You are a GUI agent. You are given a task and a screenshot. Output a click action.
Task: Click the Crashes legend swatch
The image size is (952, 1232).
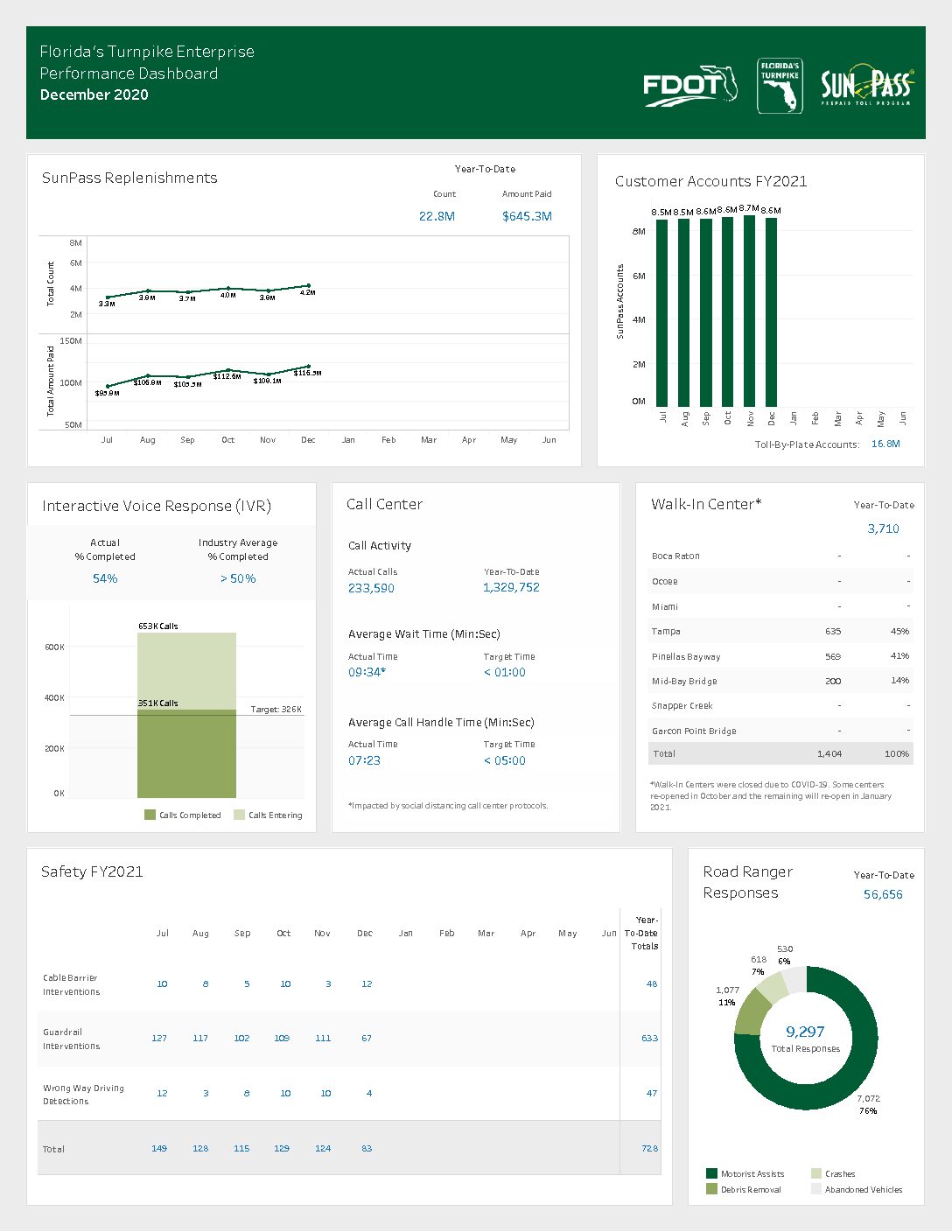point(816,1173)
